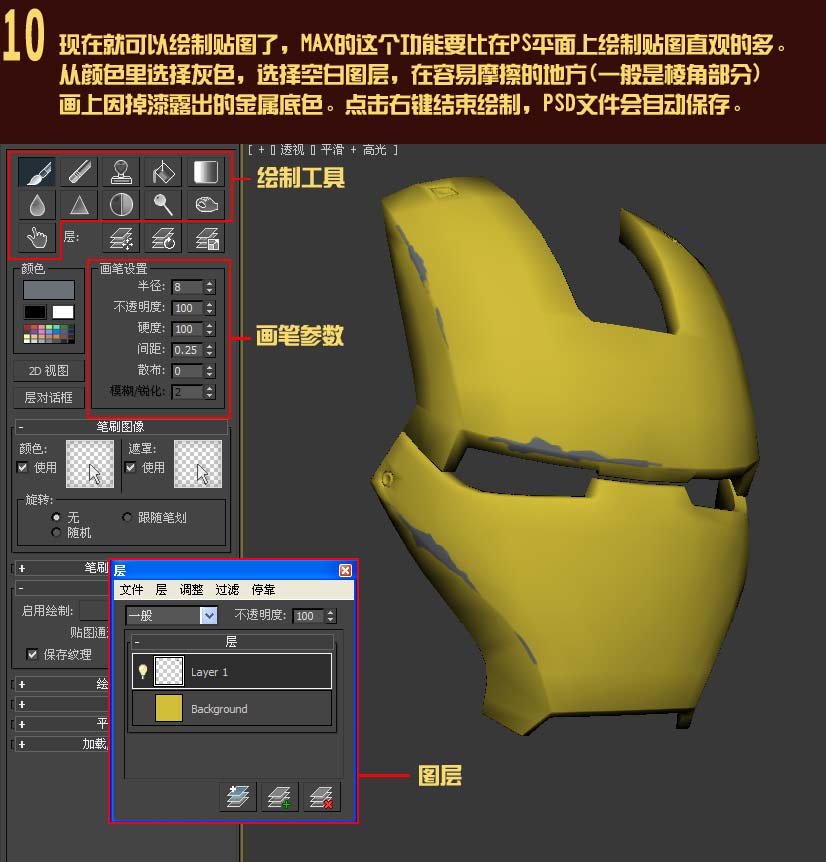Screen dimensions: 826x862
Task: Open the 调整 menu in layer dialog
Action: 190,589
